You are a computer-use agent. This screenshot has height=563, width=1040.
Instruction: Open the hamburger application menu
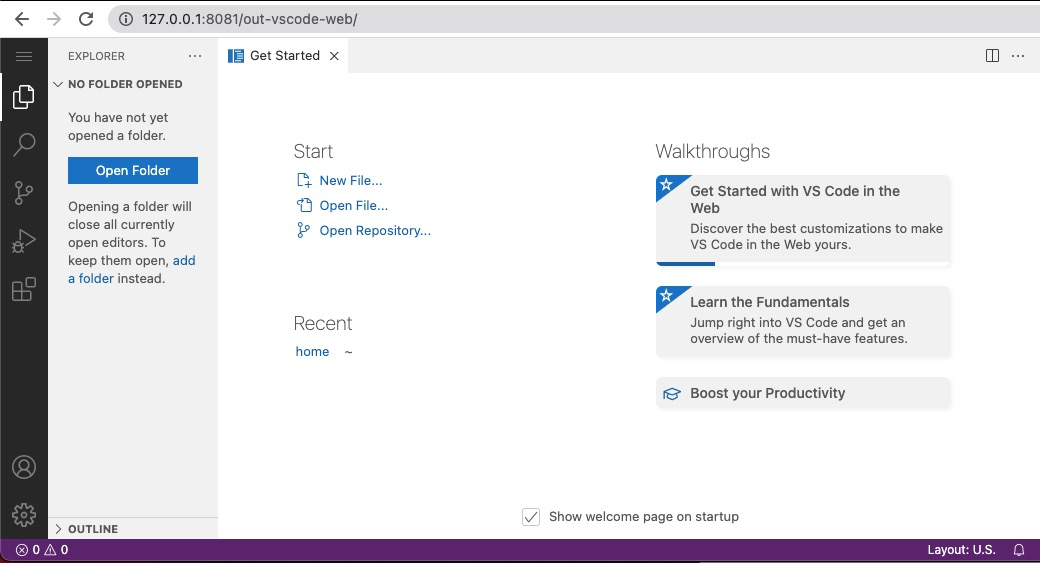[x=24, y=56]
